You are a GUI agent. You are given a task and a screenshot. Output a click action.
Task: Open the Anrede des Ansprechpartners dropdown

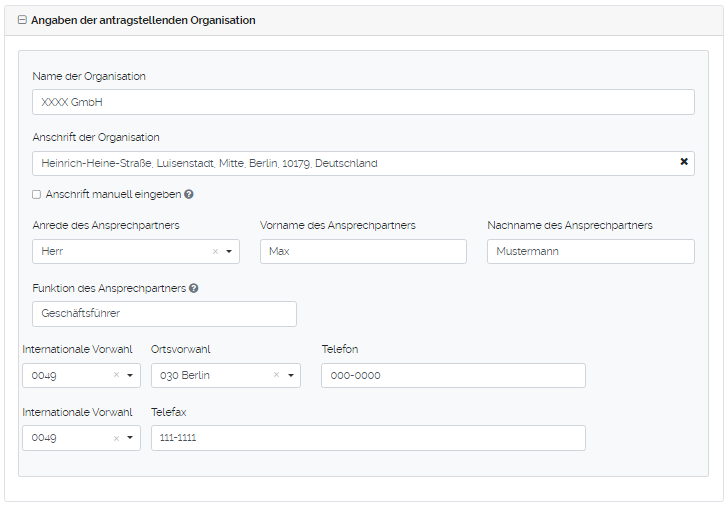coord(229,252)
